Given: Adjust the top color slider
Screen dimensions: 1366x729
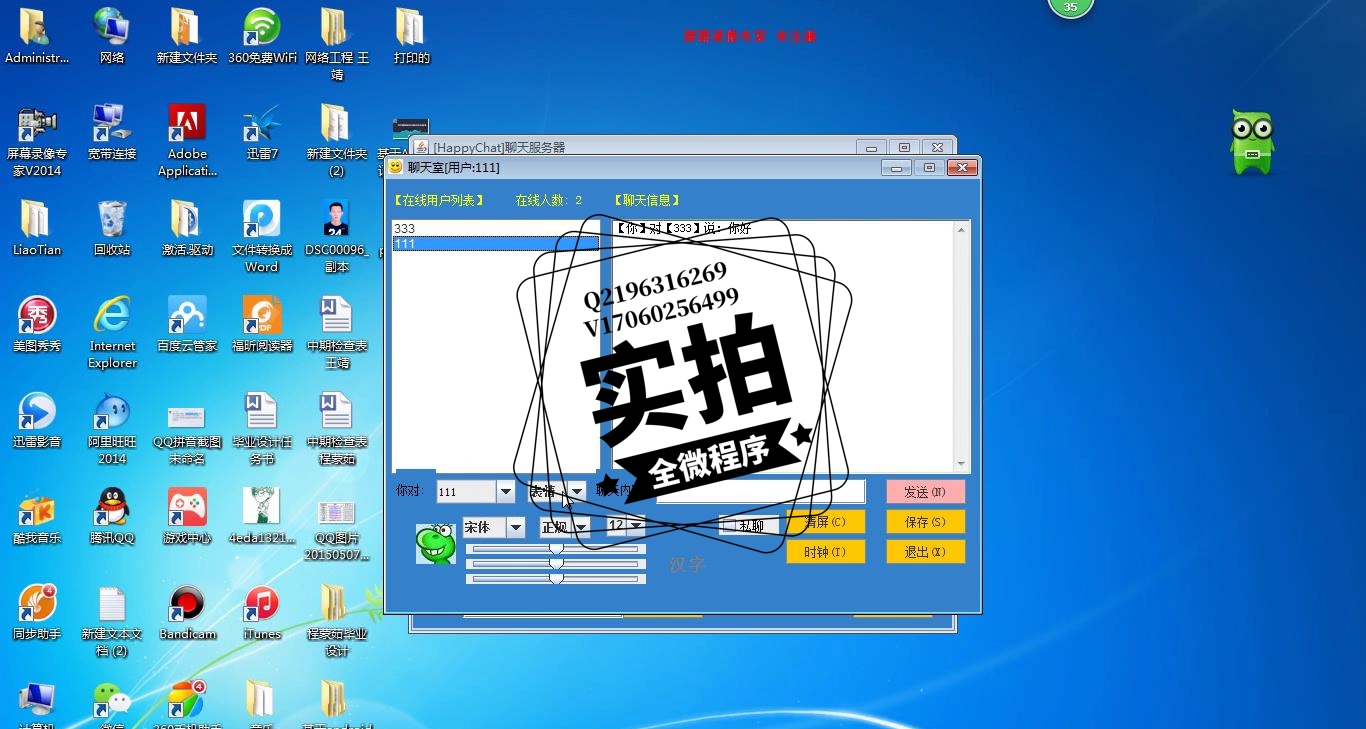Looking at the screenshot, I should click(556, 548).
